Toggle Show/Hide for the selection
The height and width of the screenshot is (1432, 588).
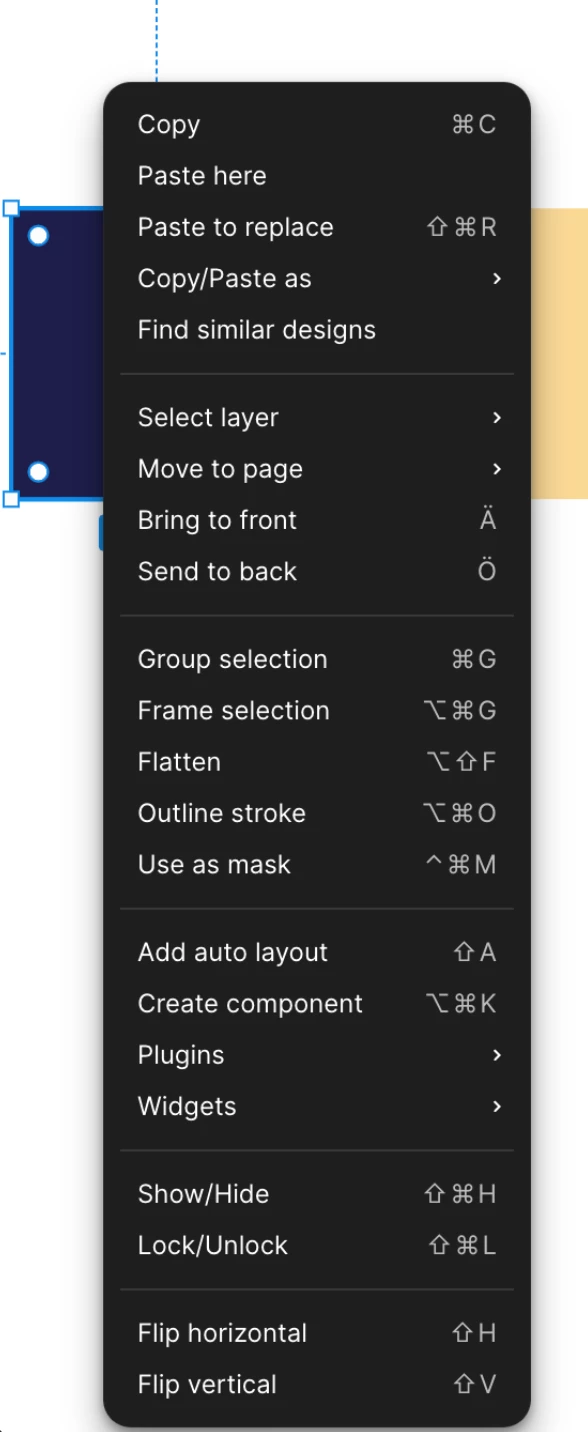317,1194
